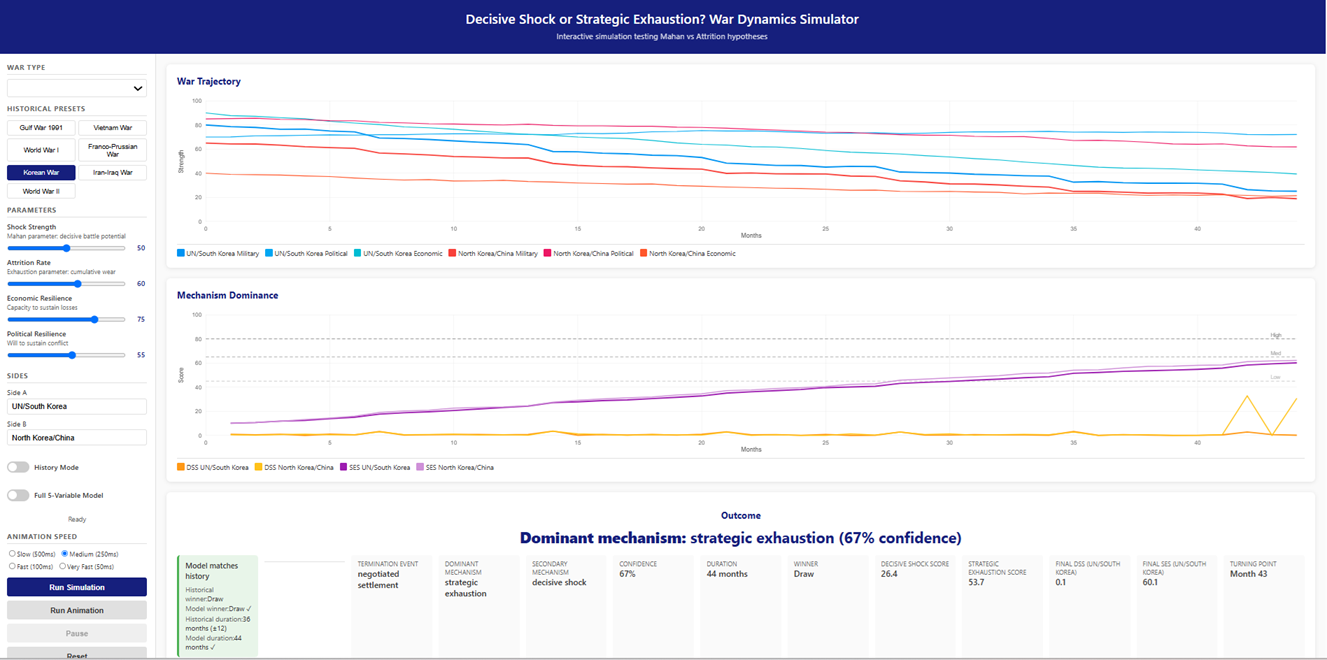Enable History Mode switch
This screenshot has height=660, width=1327.
pos(18,467)
